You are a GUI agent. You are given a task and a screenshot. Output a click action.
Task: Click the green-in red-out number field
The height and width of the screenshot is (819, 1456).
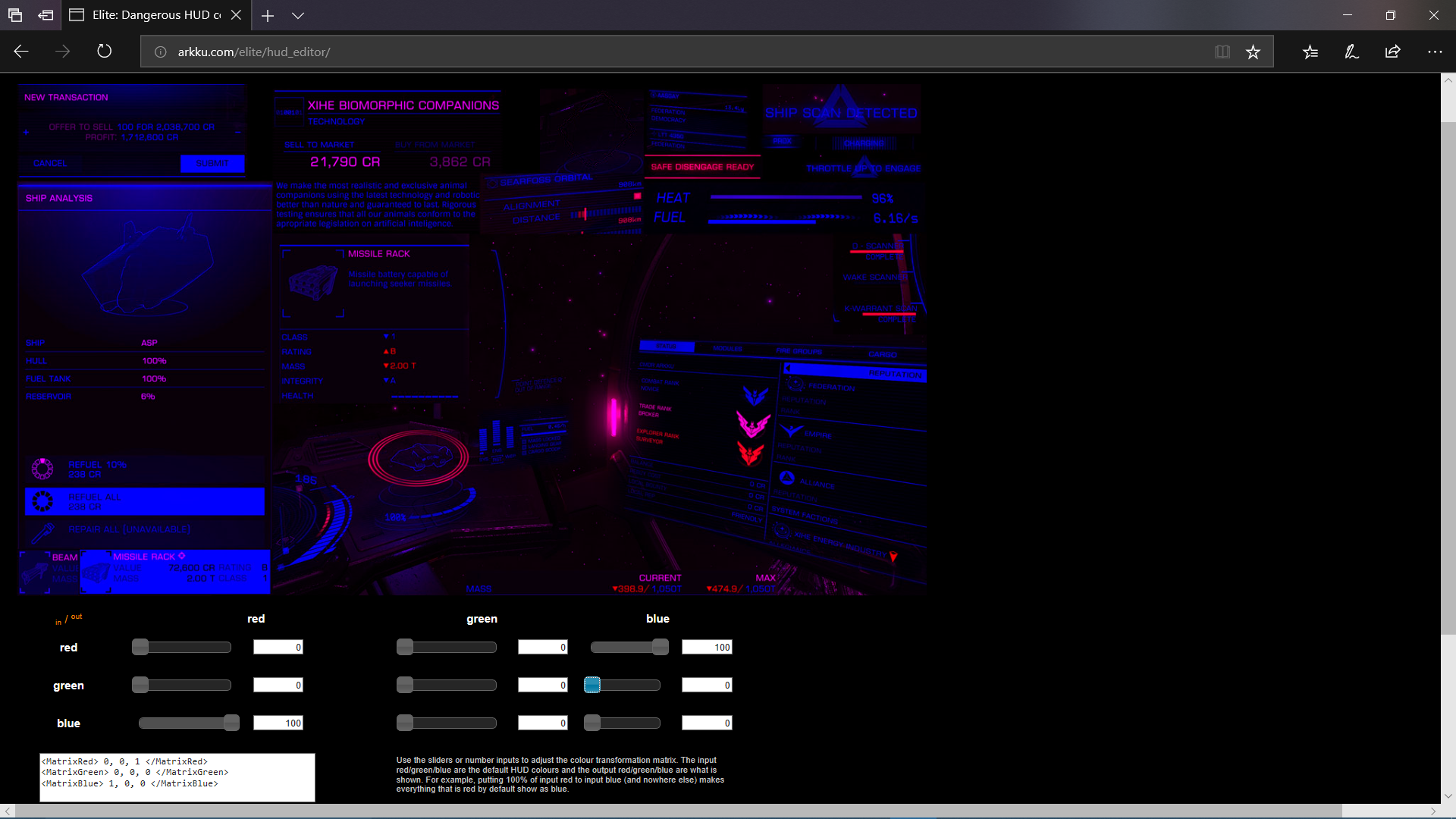tap(278, 685)
